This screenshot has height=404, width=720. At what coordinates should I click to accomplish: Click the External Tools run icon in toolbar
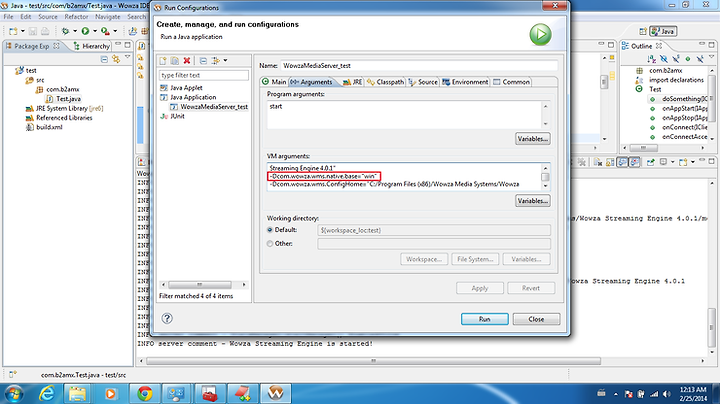click(x=105, y=31)
